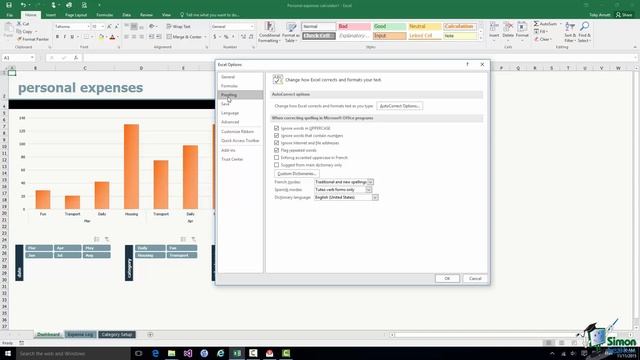
Task: Click the Excel icon in Windows taskbar
Action: pyautogui.click(x=237, y=353)
